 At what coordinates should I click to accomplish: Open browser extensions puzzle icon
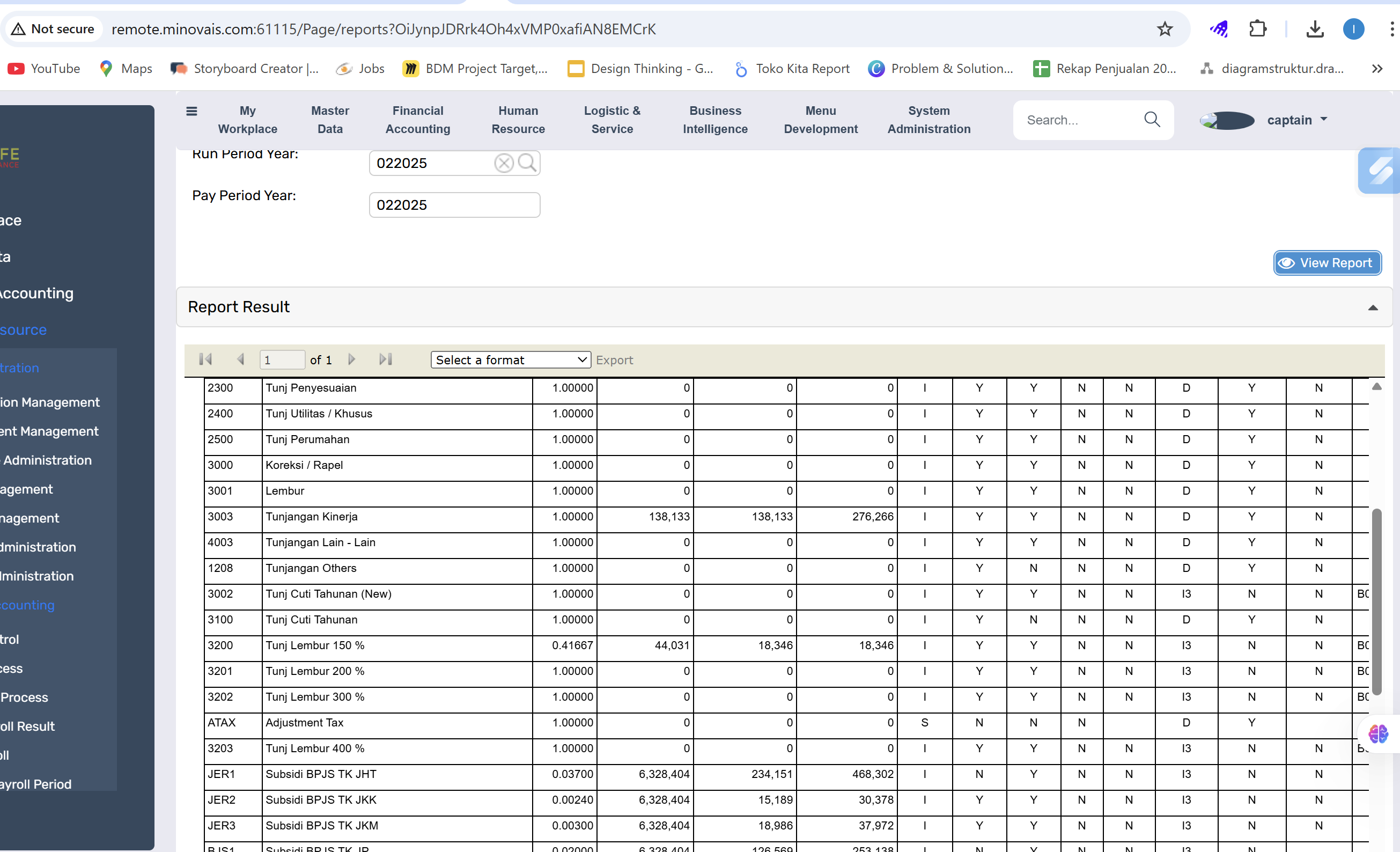1257,29
